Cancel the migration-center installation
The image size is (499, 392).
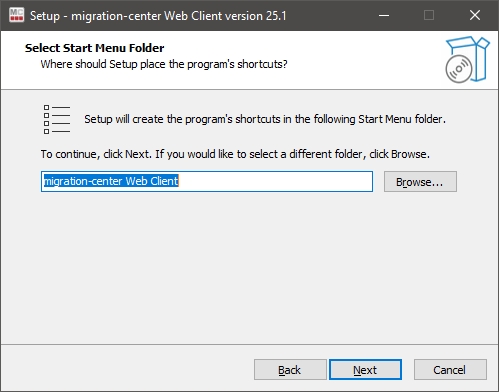point(450,370)
